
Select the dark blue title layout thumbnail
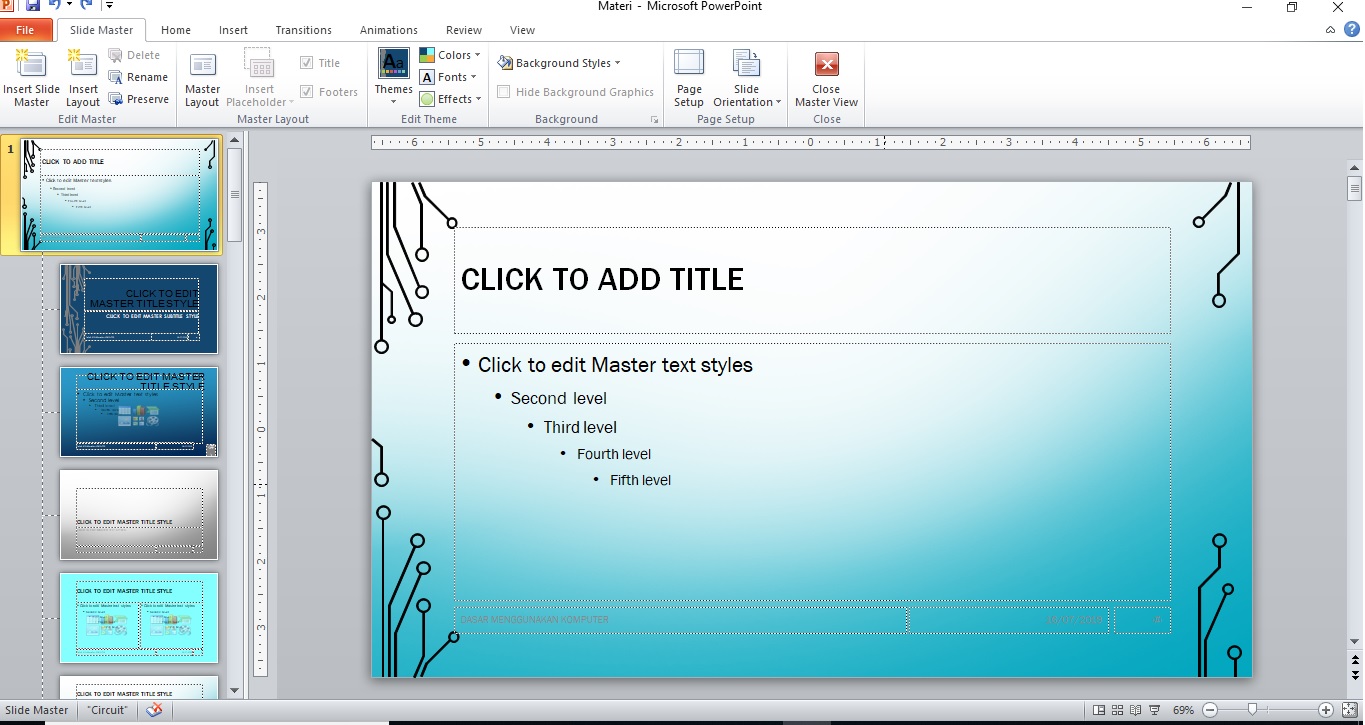coord(139,309)
